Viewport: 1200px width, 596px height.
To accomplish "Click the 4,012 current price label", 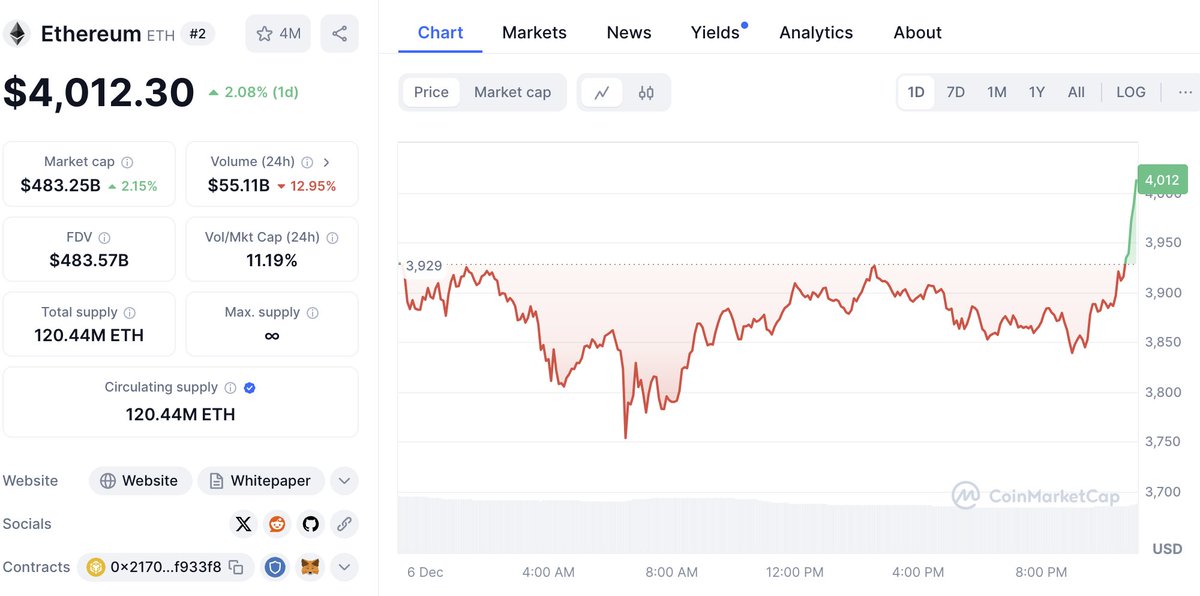I will [x=1162, y=180].
